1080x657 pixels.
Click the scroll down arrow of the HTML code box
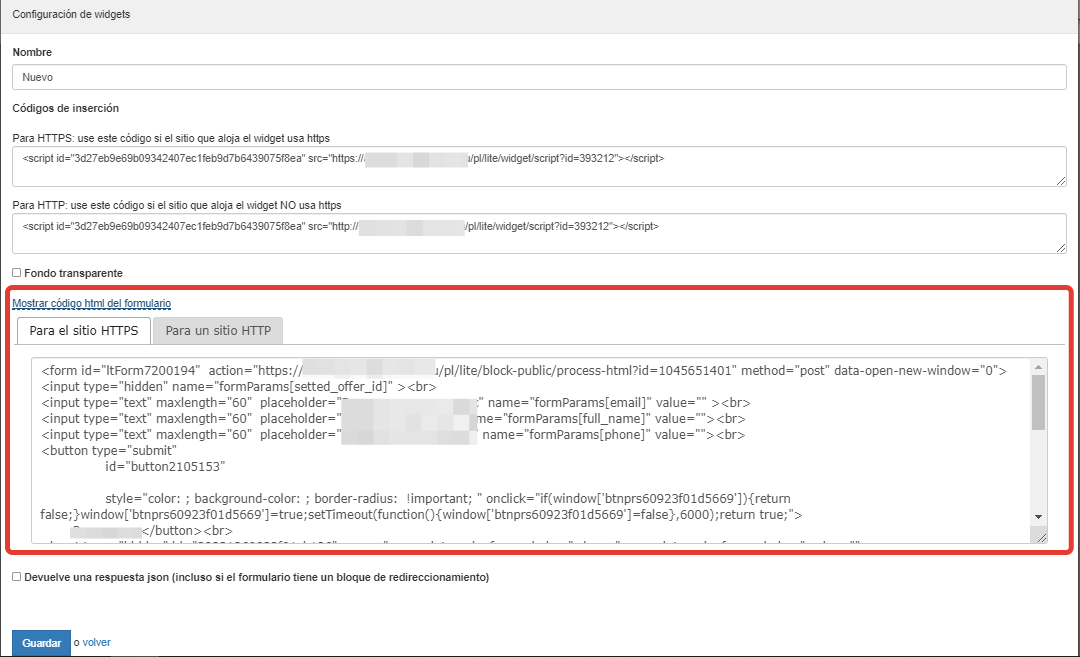(x=1038, y=517)
